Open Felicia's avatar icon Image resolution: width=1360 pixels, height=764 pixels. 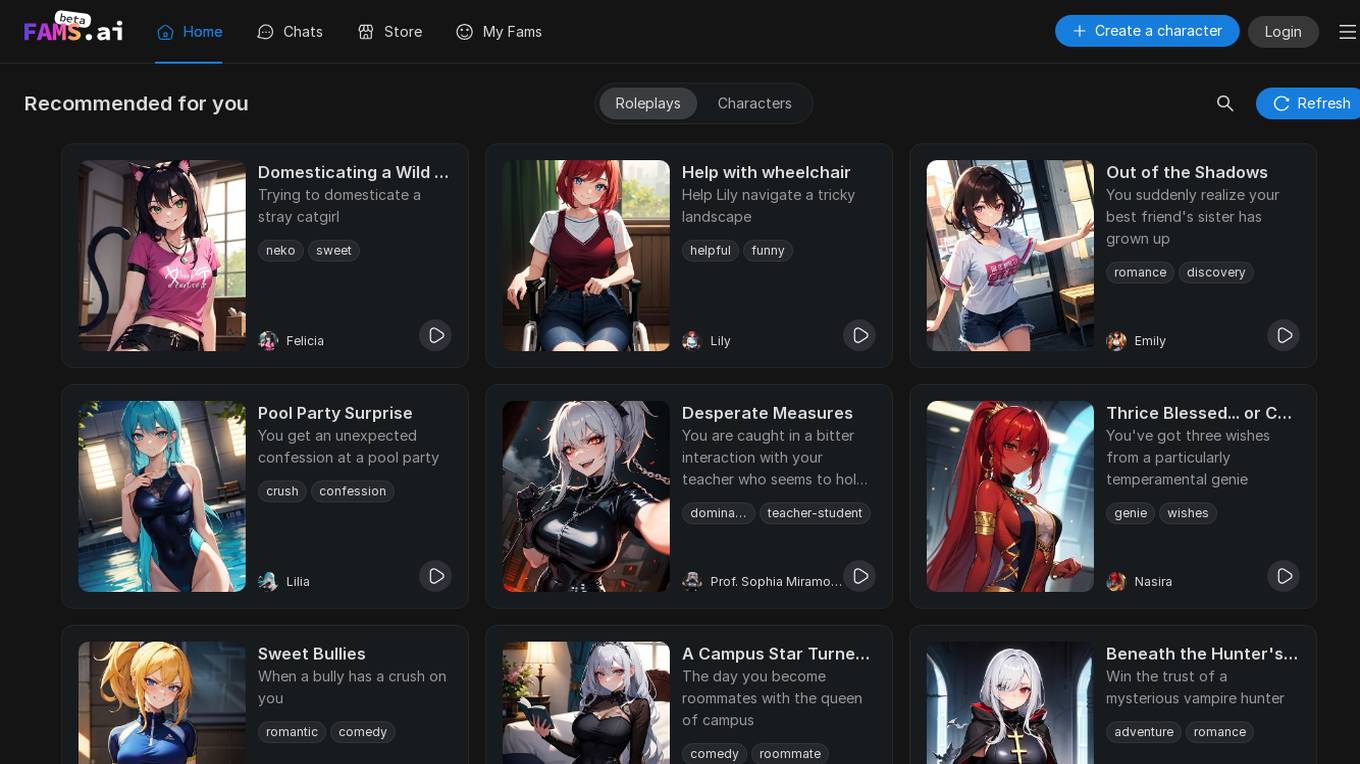click(x=268, y=341)
